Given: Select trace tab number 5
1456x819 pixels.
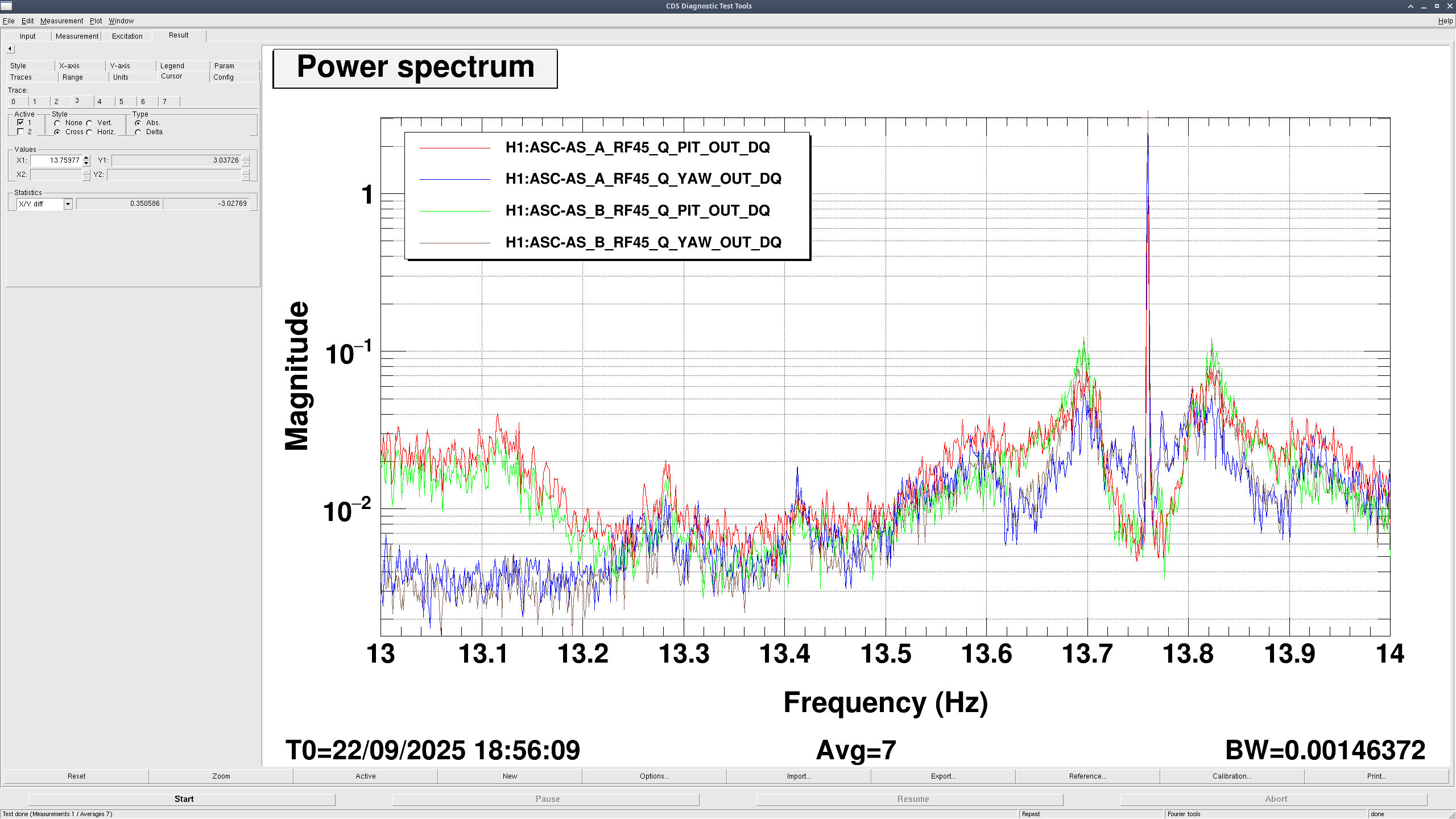Looking at the screenshot, I should (121, 102).
